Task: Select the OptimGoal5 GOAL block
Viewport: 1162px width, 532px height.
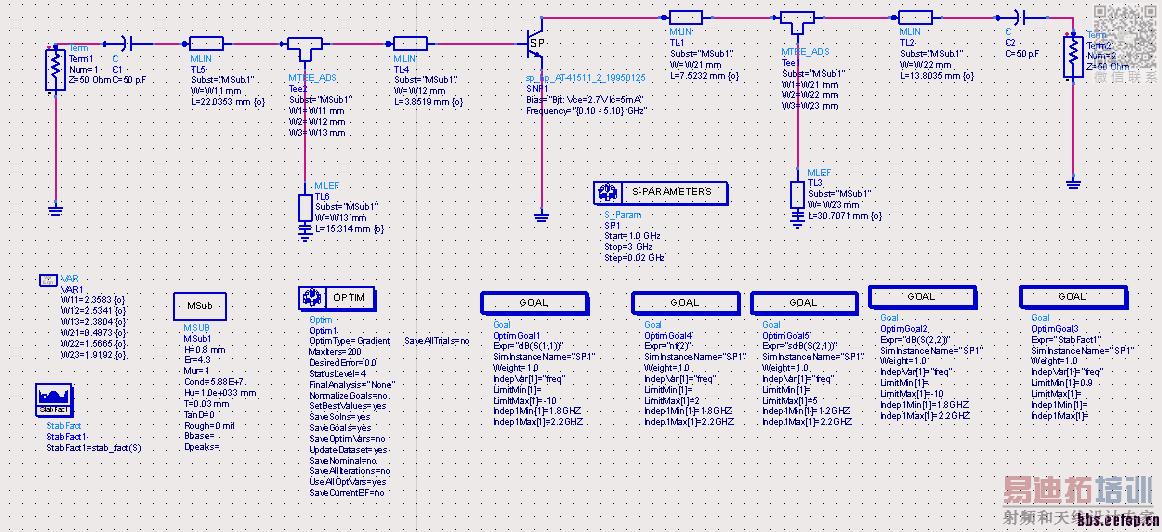Action: pyautogui.click(x=803, y=302)
